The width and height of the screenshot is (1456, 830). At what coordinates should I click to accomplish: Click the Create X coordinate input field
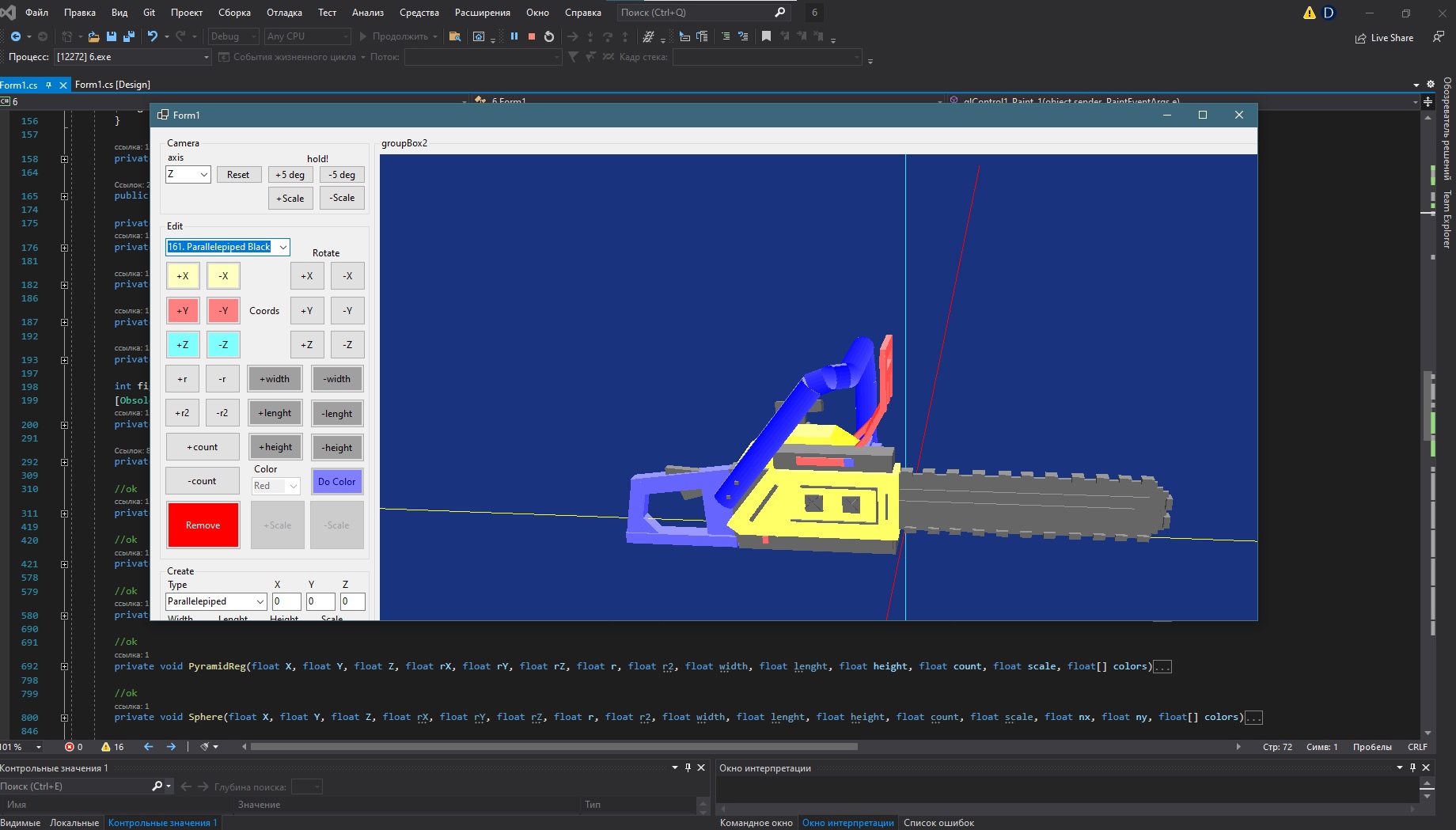[x=286, y=601]
